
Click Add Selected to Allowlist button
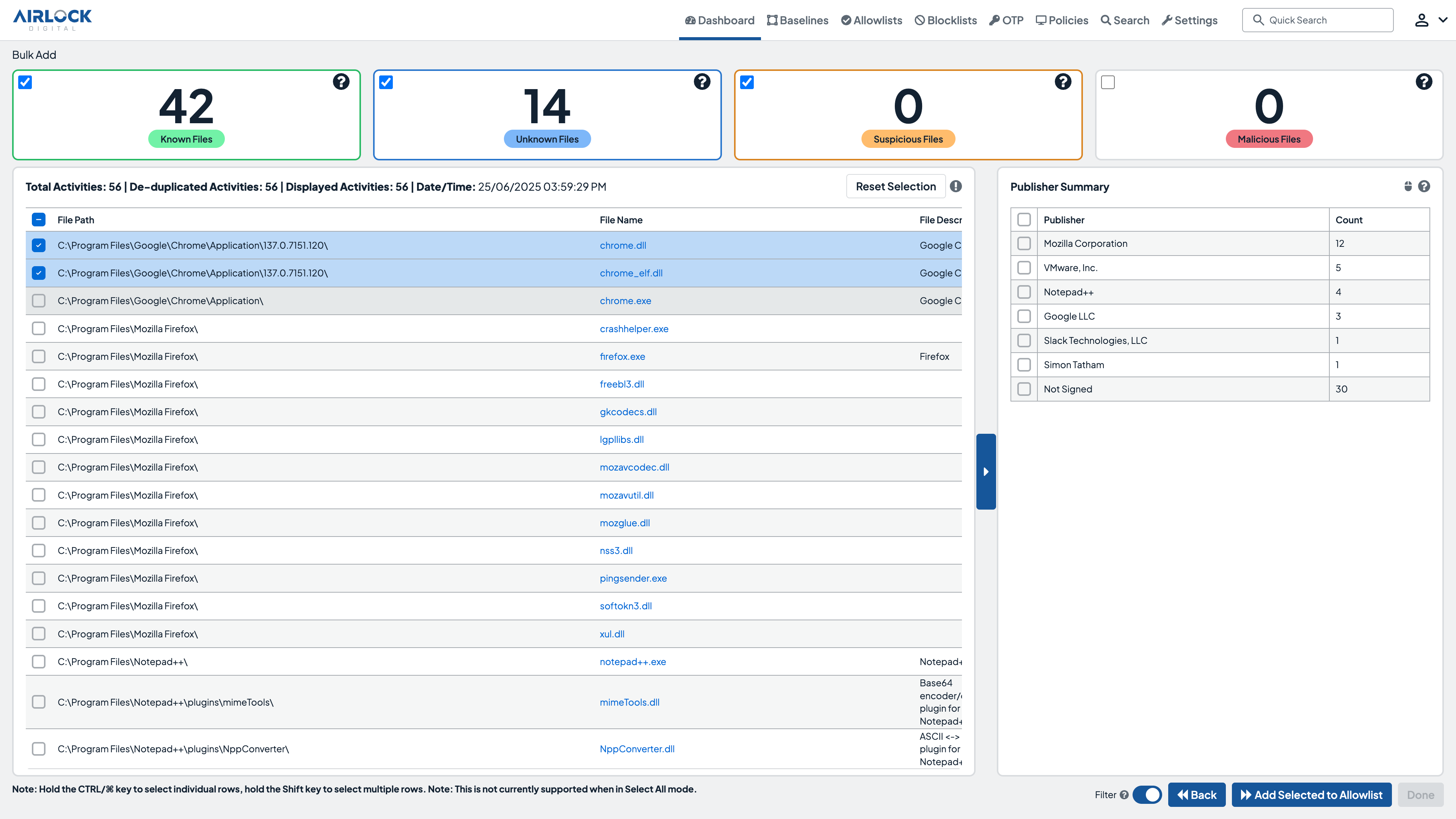click(x=1311, y=795)
